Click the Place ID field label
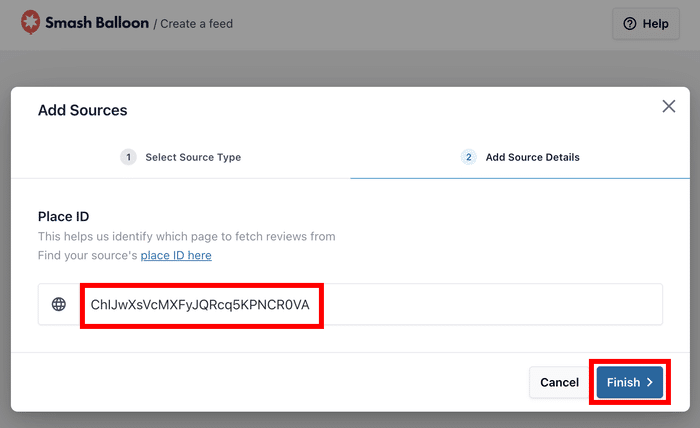 click(x=64, y=216)
